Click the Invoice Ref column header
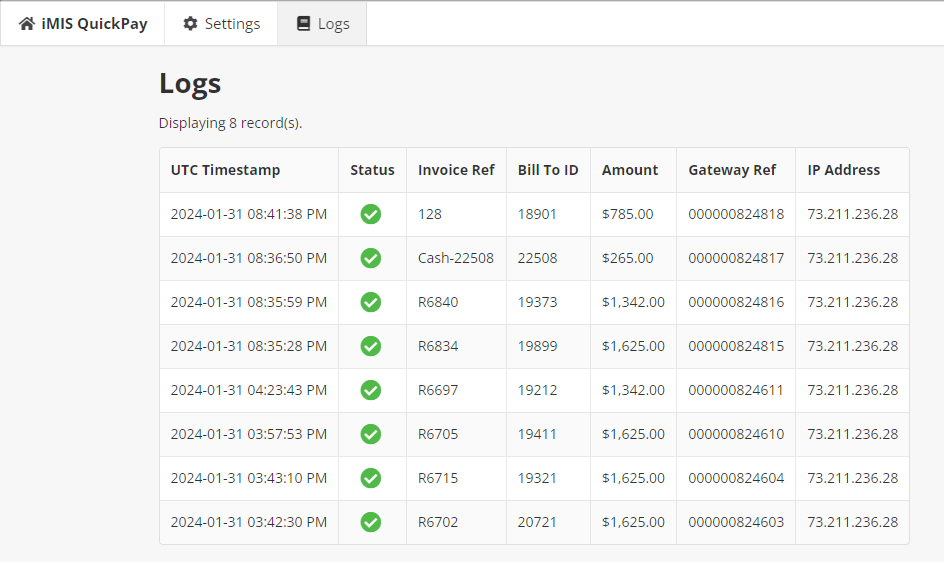944x562 pixels. [x=456, y=170]
